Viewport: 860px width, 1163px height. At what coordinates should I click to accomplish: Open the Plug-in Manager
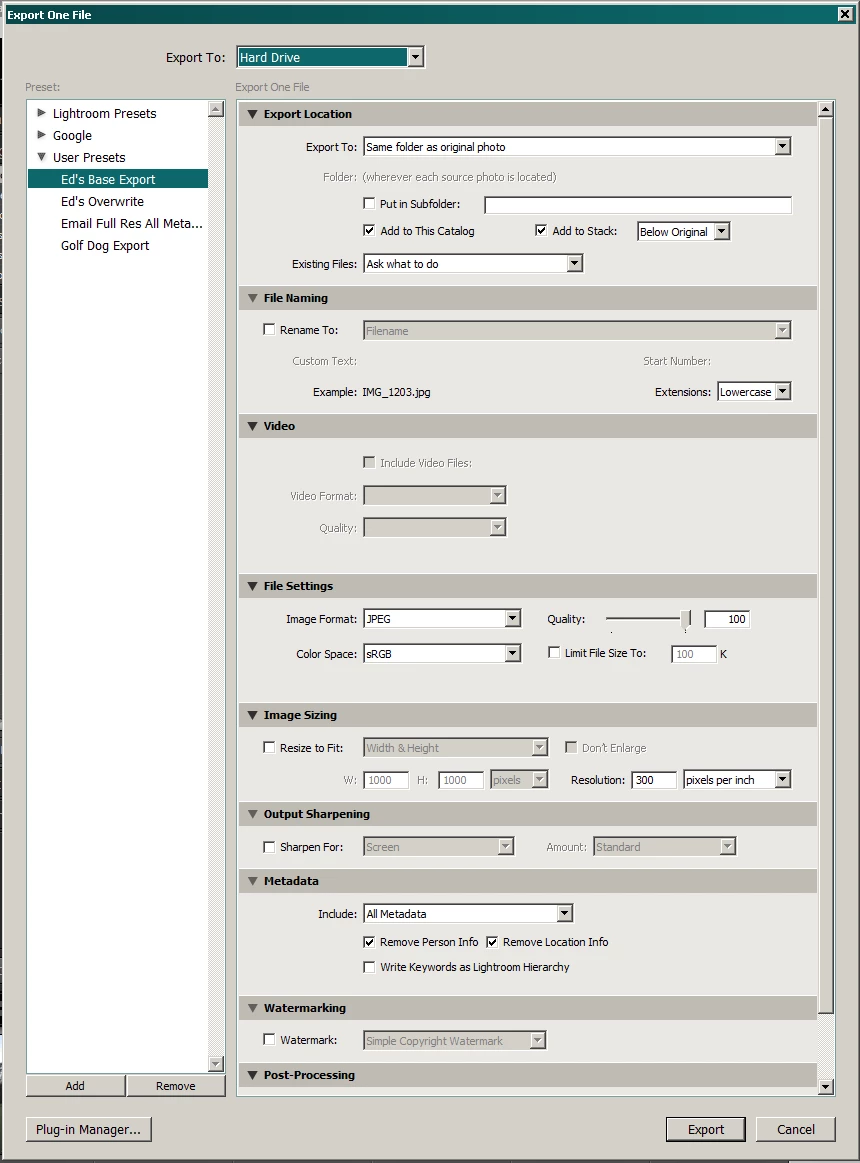(88, 1130)
